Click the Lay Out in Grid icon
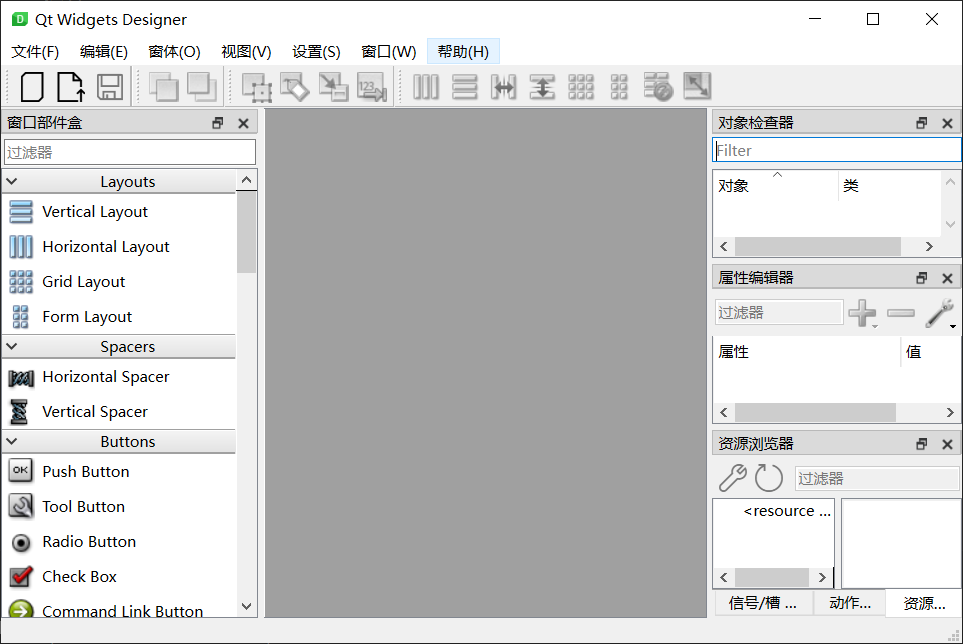Image resolution: width=963 pixels, height=644 pixels. click(581, 87)
